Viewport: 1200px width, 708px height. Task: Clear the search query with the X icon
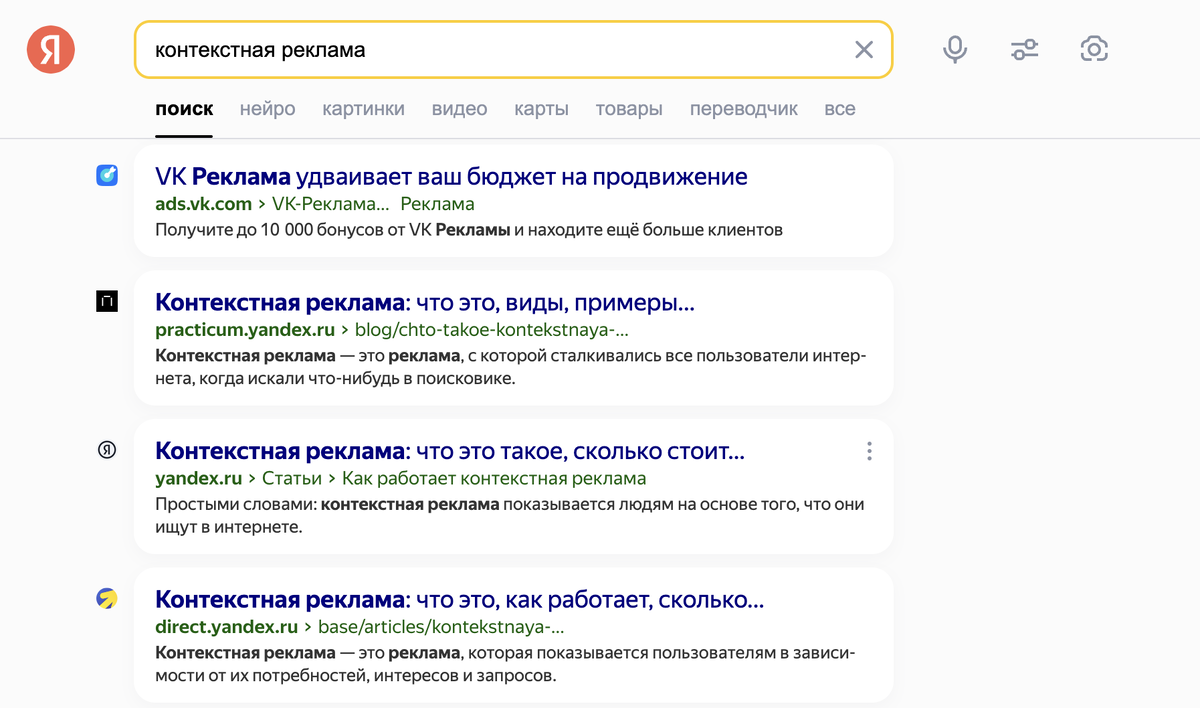(864, 49)
